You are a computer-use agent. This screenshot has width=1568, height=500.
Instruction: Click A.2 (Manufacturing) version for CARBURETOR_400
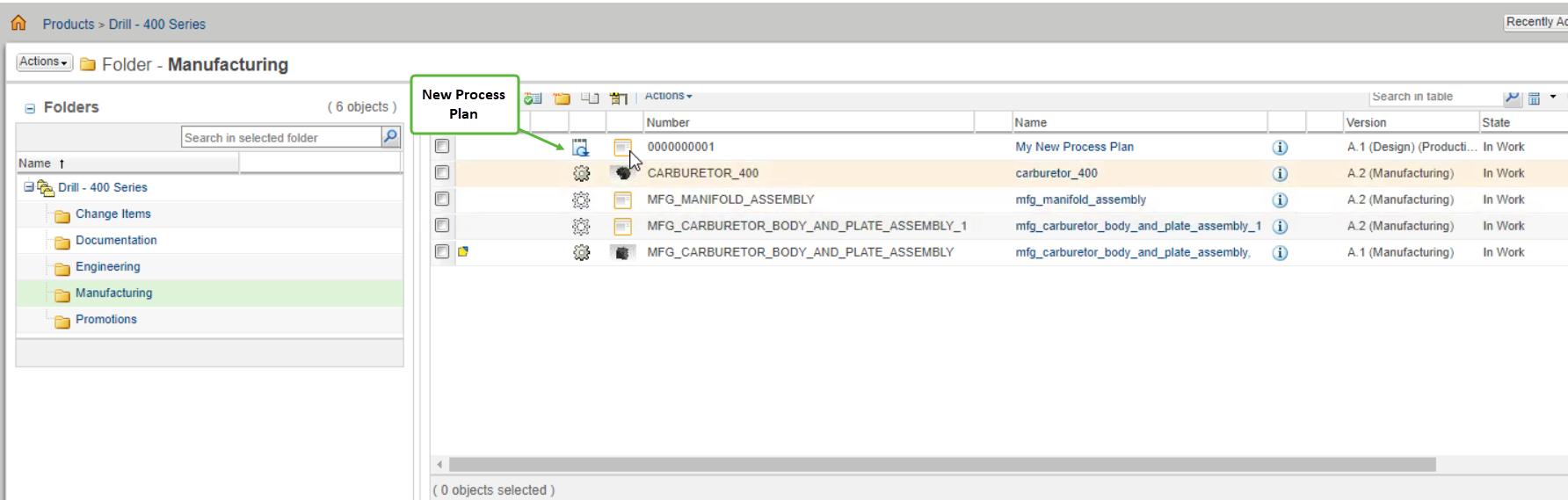point(1400,173)
